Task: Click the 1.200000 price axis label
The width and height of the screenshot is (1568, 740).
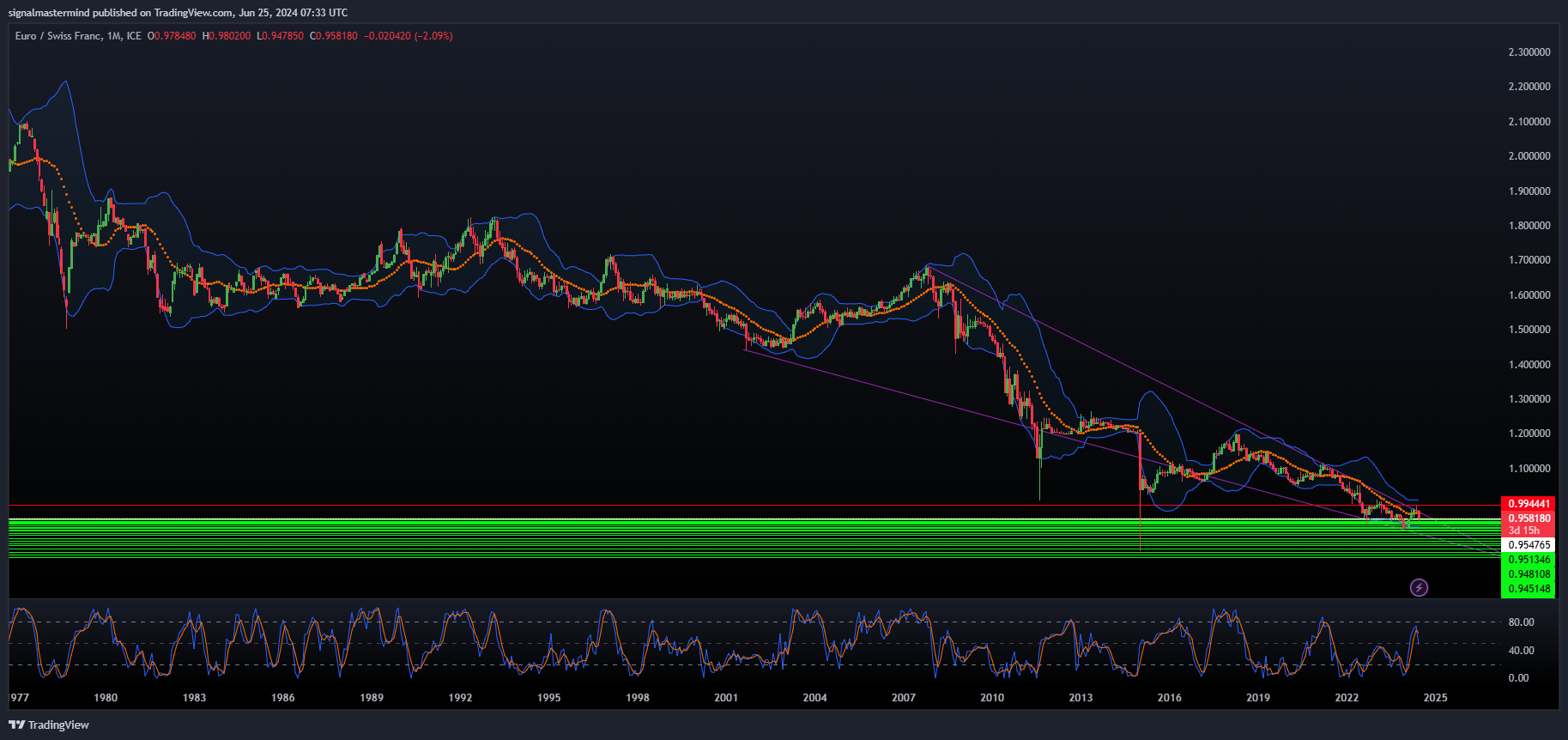Action: coord(1529,434)
